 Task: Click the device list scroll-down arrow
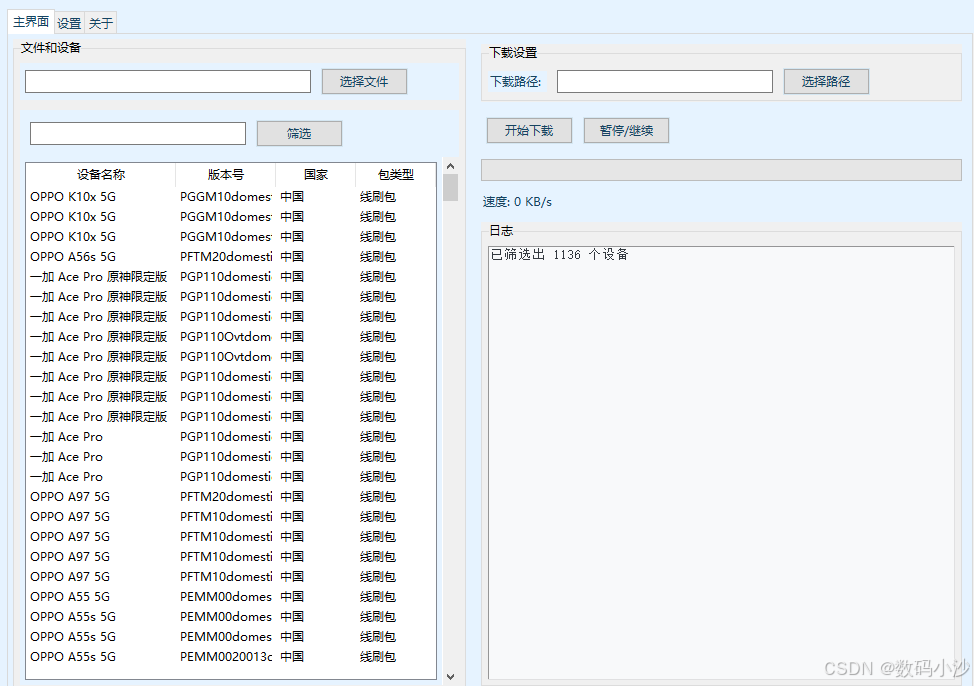point(450,677)
